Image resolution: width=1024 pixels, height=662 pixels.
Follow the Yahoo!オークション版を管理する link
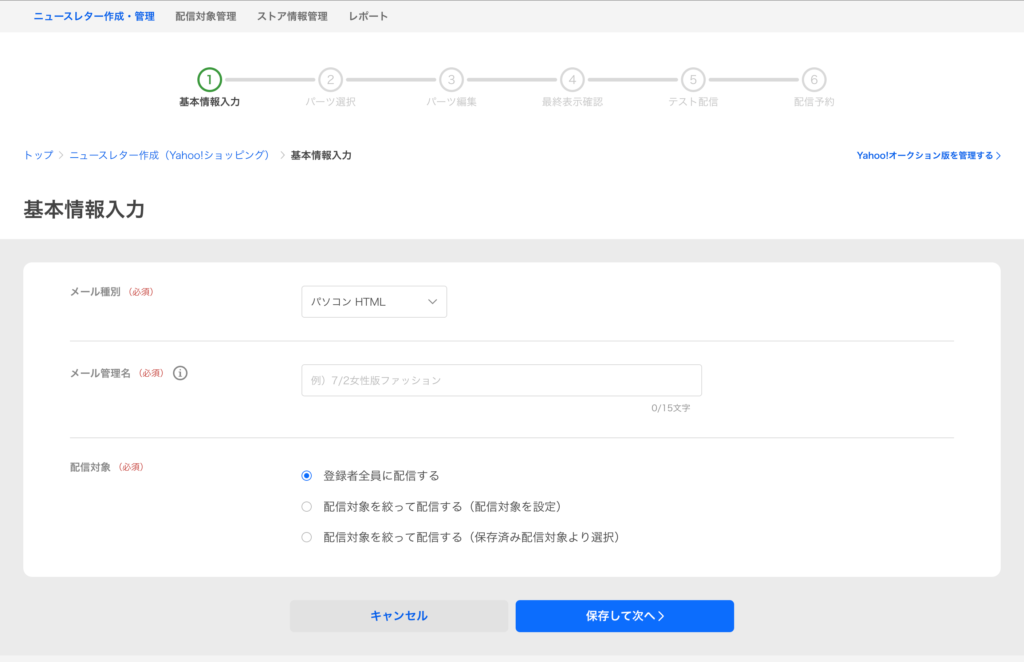(x=928, y=156)
